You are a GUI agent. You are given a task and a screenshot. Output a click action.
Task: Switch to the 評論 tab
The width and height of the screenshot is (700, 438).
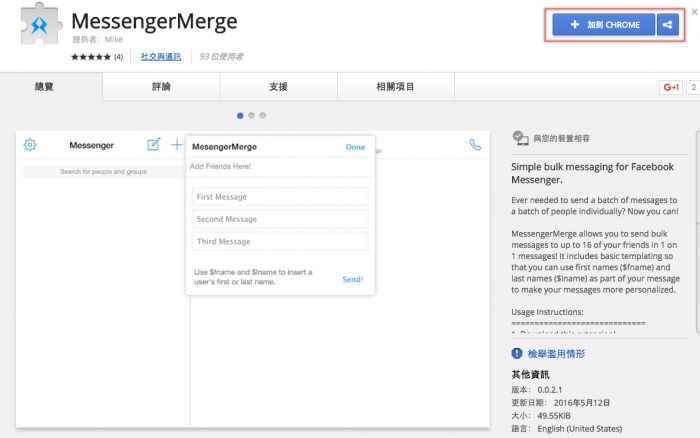pos(161,87)
